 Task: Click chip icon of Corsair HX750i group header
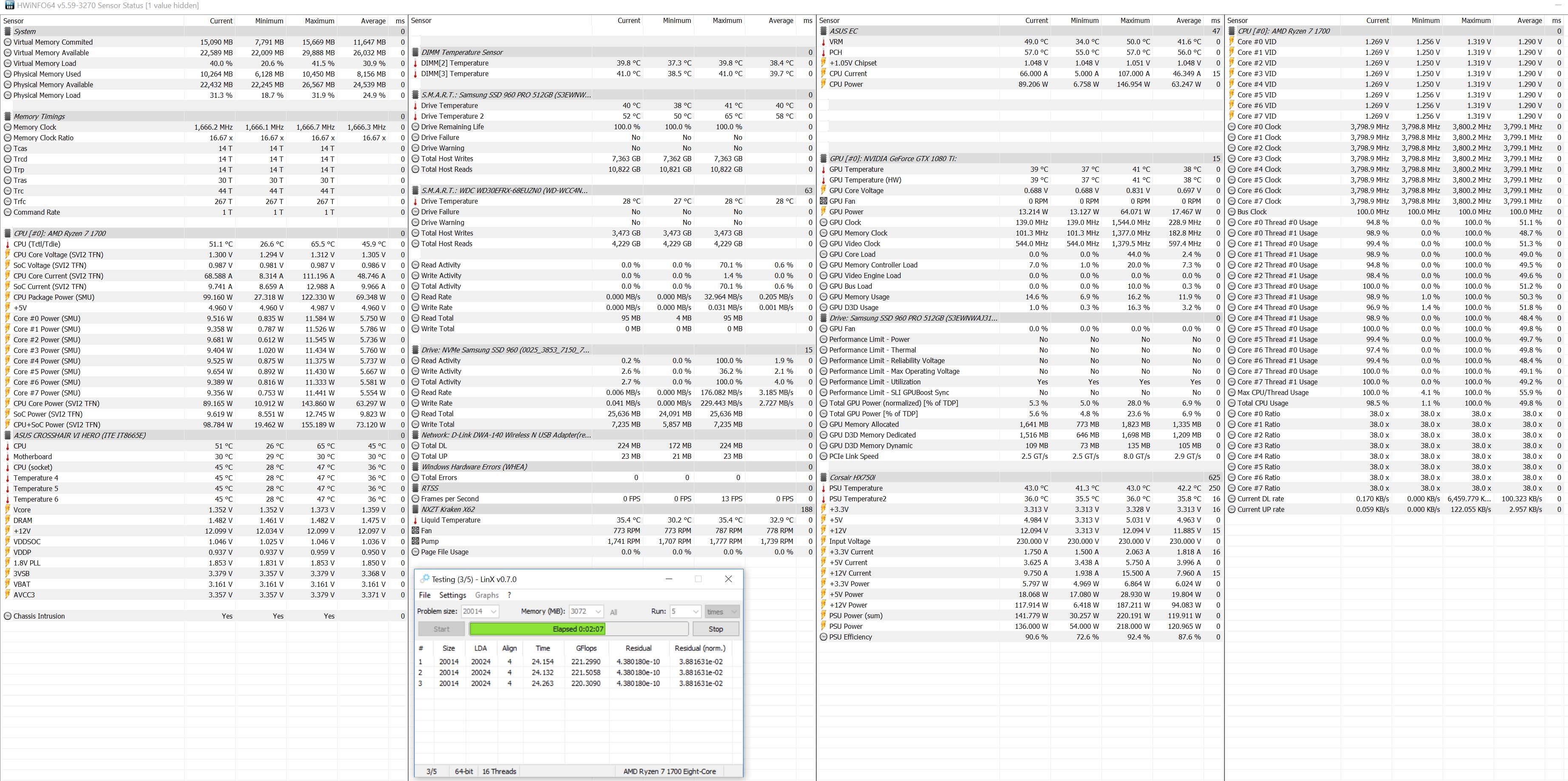pos(824,477)
